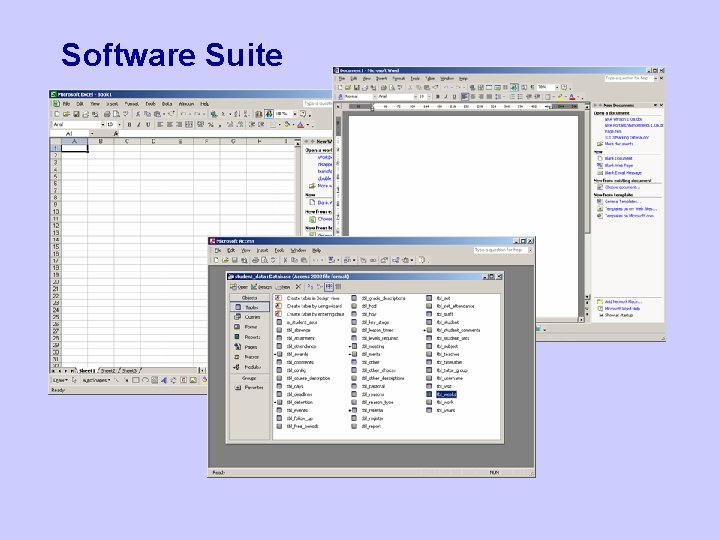Click Choose document link in Word task pane
This screenshot has width=720, height=540.
pos(622,187)
